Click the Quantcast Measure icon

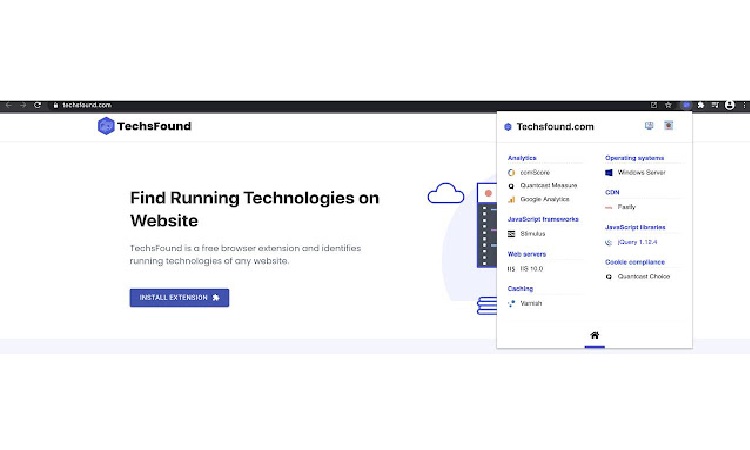click(x=511, y=186)
